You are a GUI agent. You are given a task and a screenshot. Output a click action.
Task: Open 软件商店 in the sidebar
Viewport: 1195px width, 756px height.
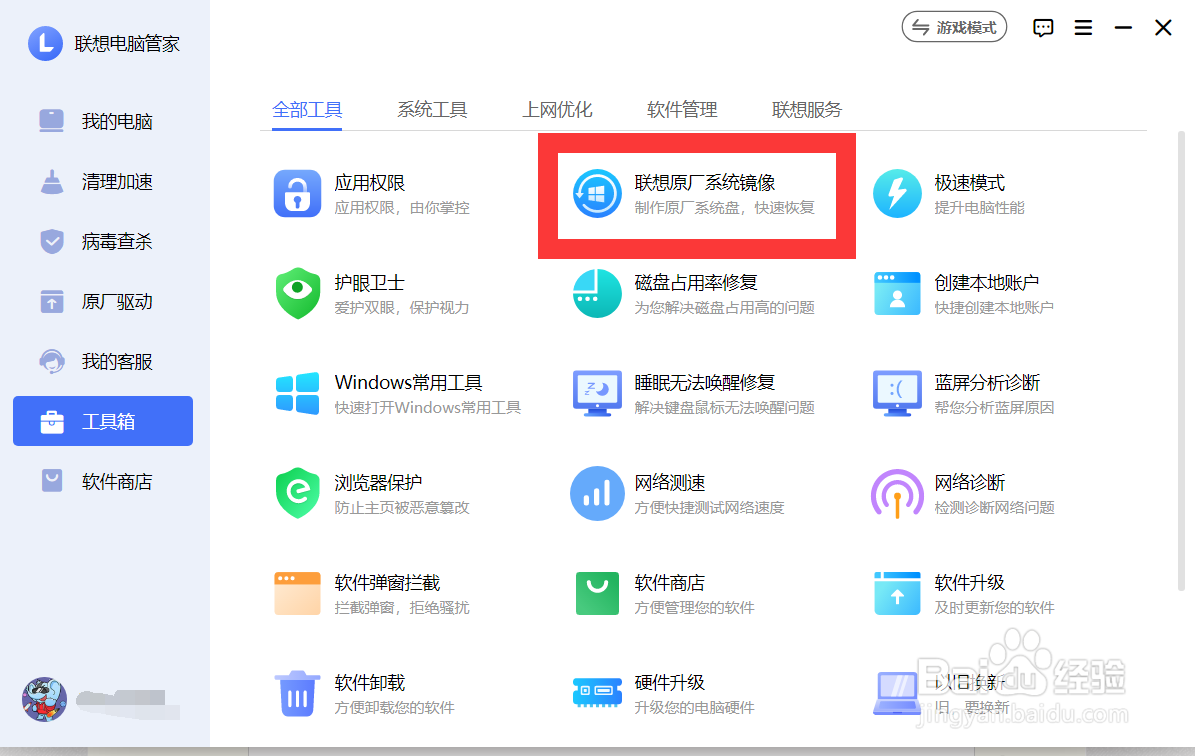[103, 482]
